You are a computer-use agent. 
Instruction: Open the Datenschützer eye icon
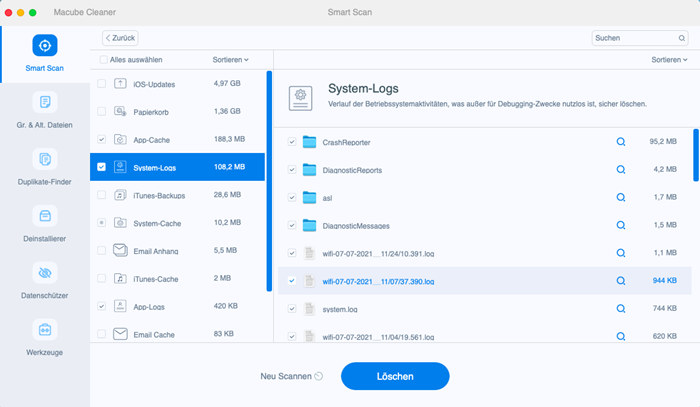(x=45, y=273)
